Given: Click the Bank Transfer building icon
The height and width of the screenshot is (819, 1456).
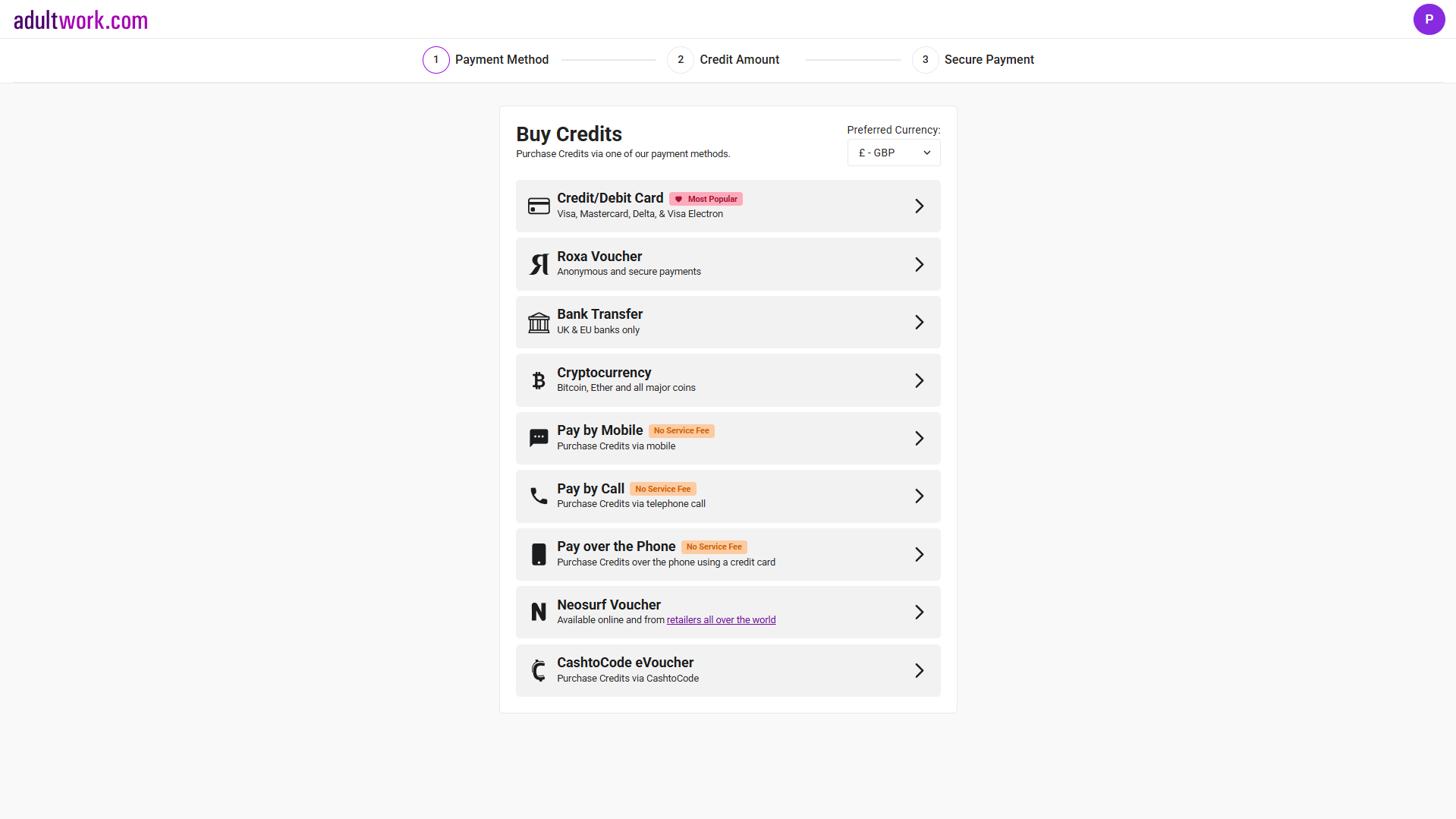Looking at the screenshot, I should [x=539, y=323].
